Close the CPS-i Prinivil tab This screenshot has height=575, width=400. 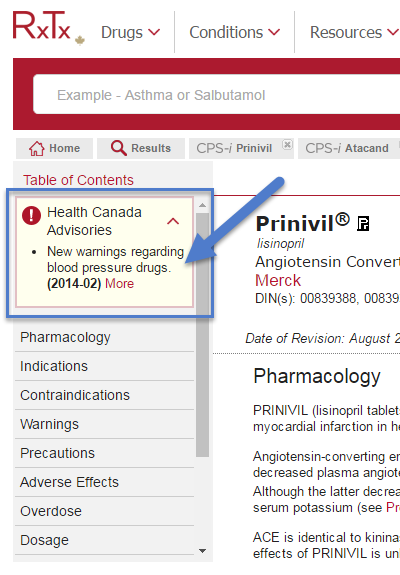[x=287, y=145]
